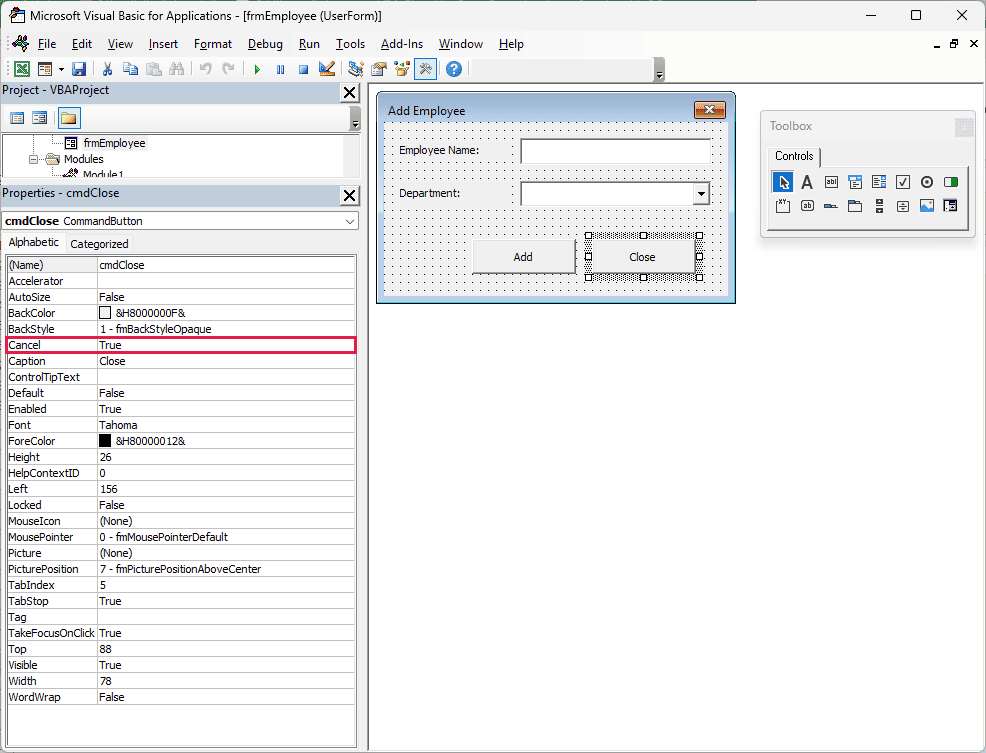Save the project with the floppy icon

click(79, 69)
